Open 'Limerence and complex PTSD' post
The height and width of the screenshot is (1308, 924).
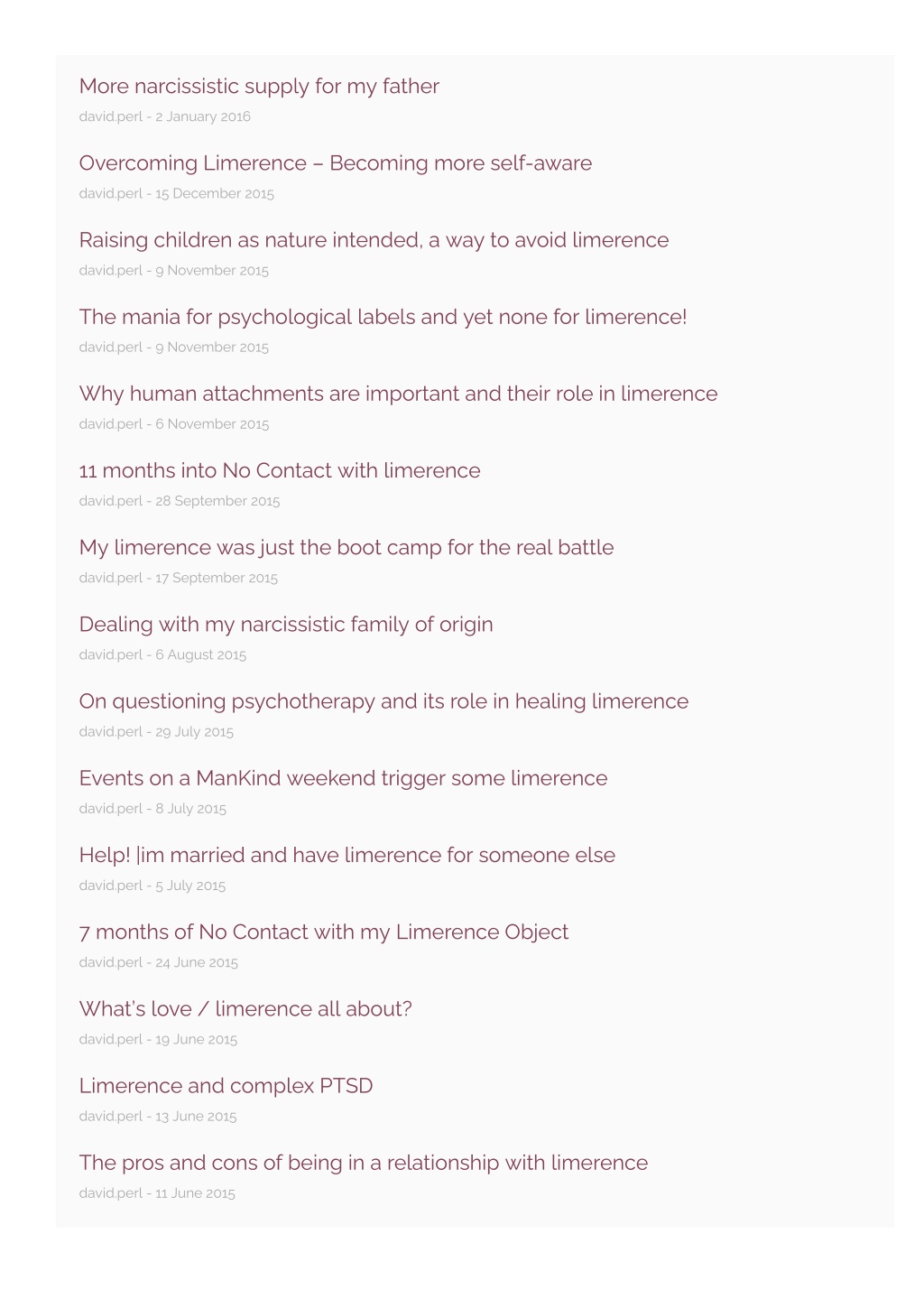[226, 1085]
